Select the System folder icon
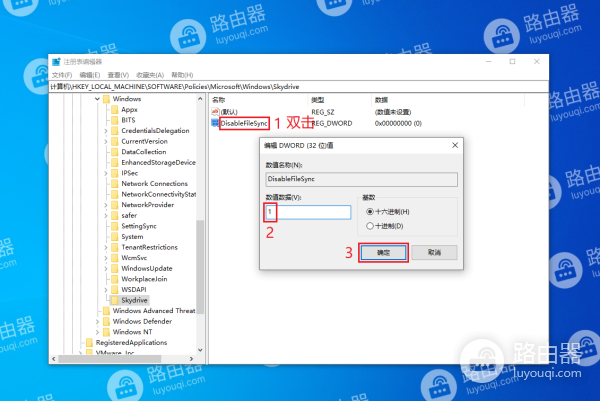This screenshot has width=600, height=401. [114, 237]
